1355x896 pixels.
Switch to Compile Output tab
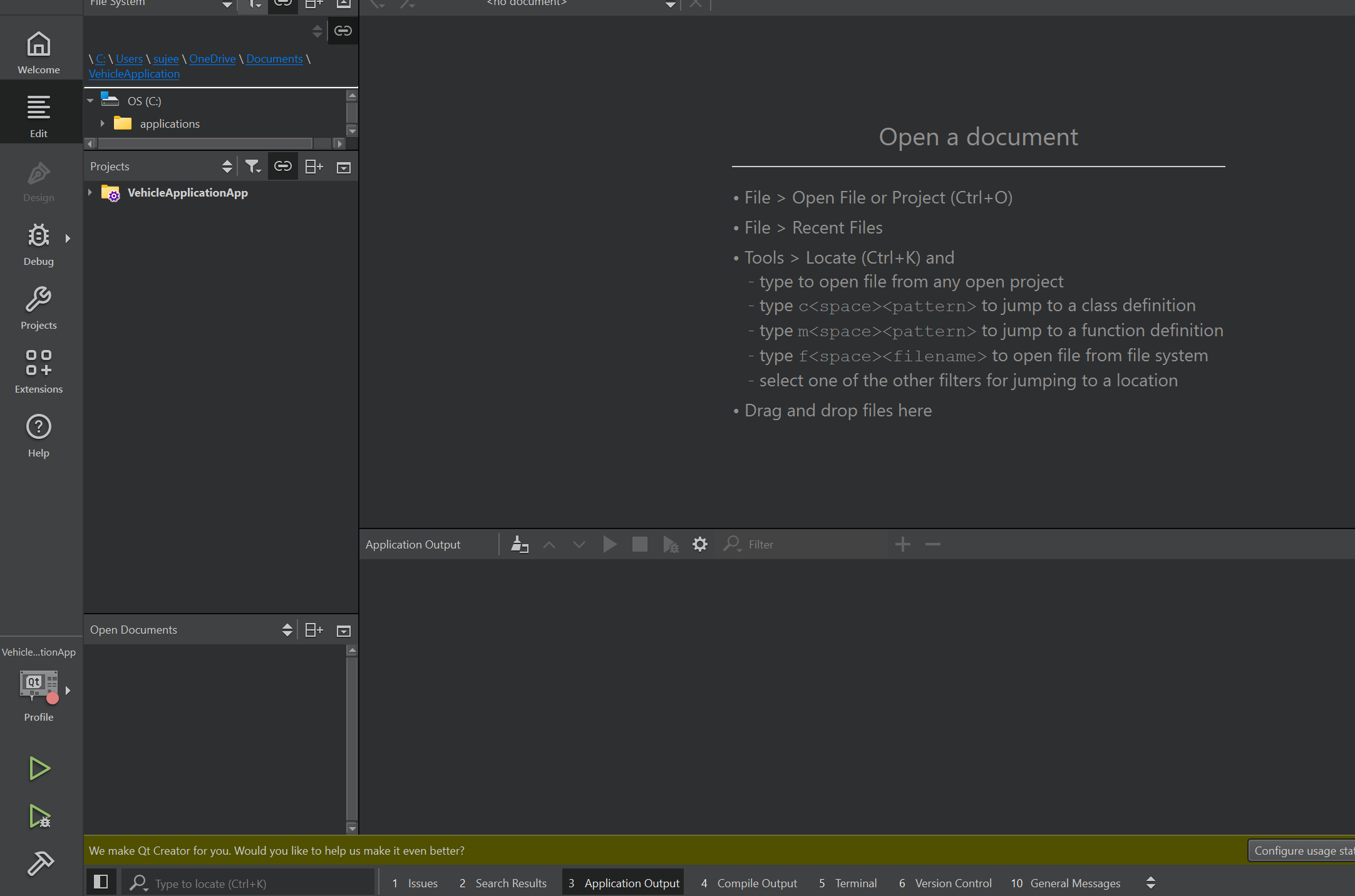click(x=749, y=883)
